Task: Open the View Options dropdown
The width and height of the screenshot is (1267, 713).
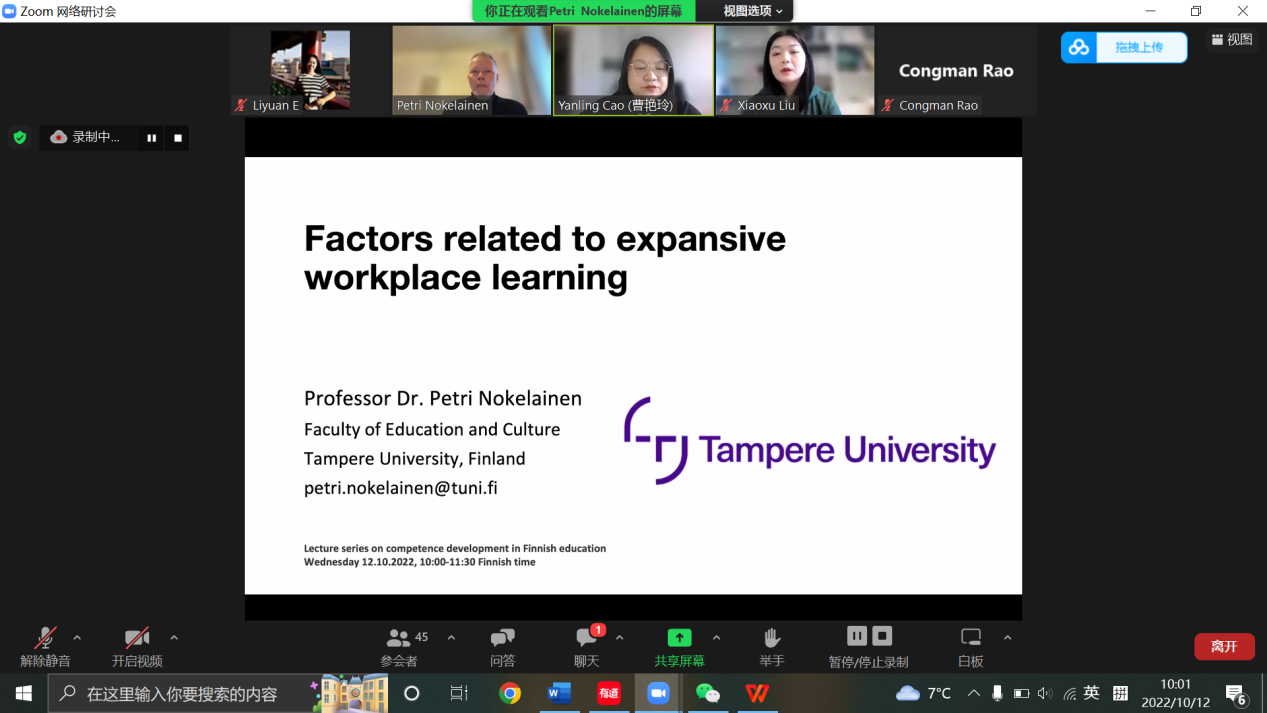Action: coord(753,11)
